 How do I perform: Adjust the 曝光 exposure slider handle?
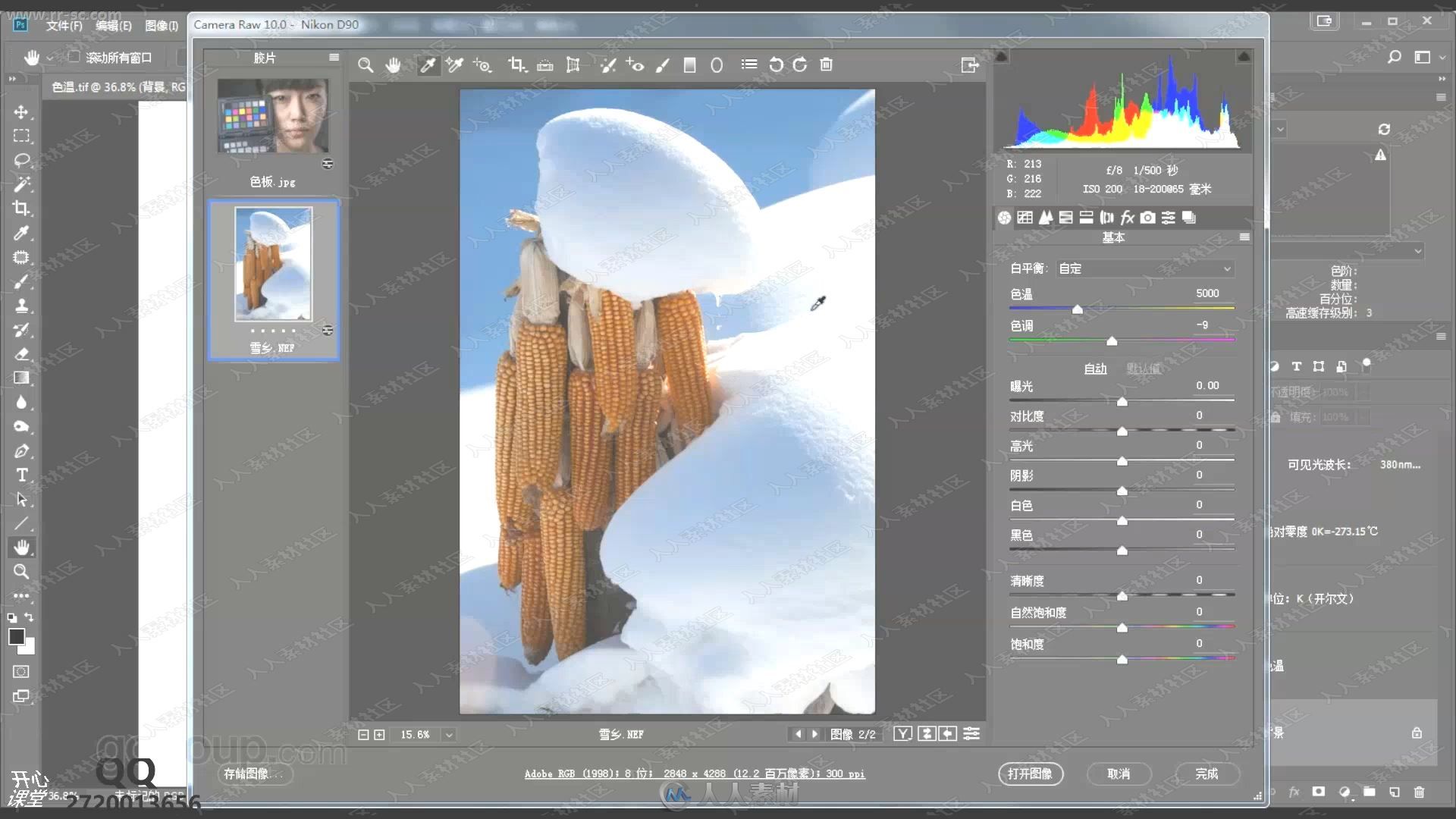(1122, 401)
